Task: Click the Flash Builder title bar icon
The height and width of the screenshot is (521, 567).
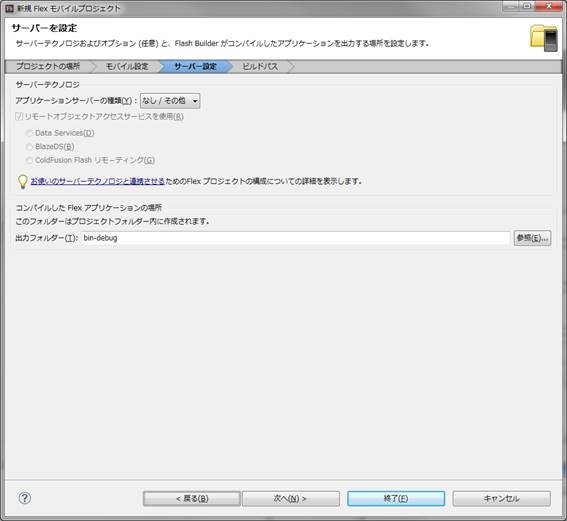Action: pos(10,8)
